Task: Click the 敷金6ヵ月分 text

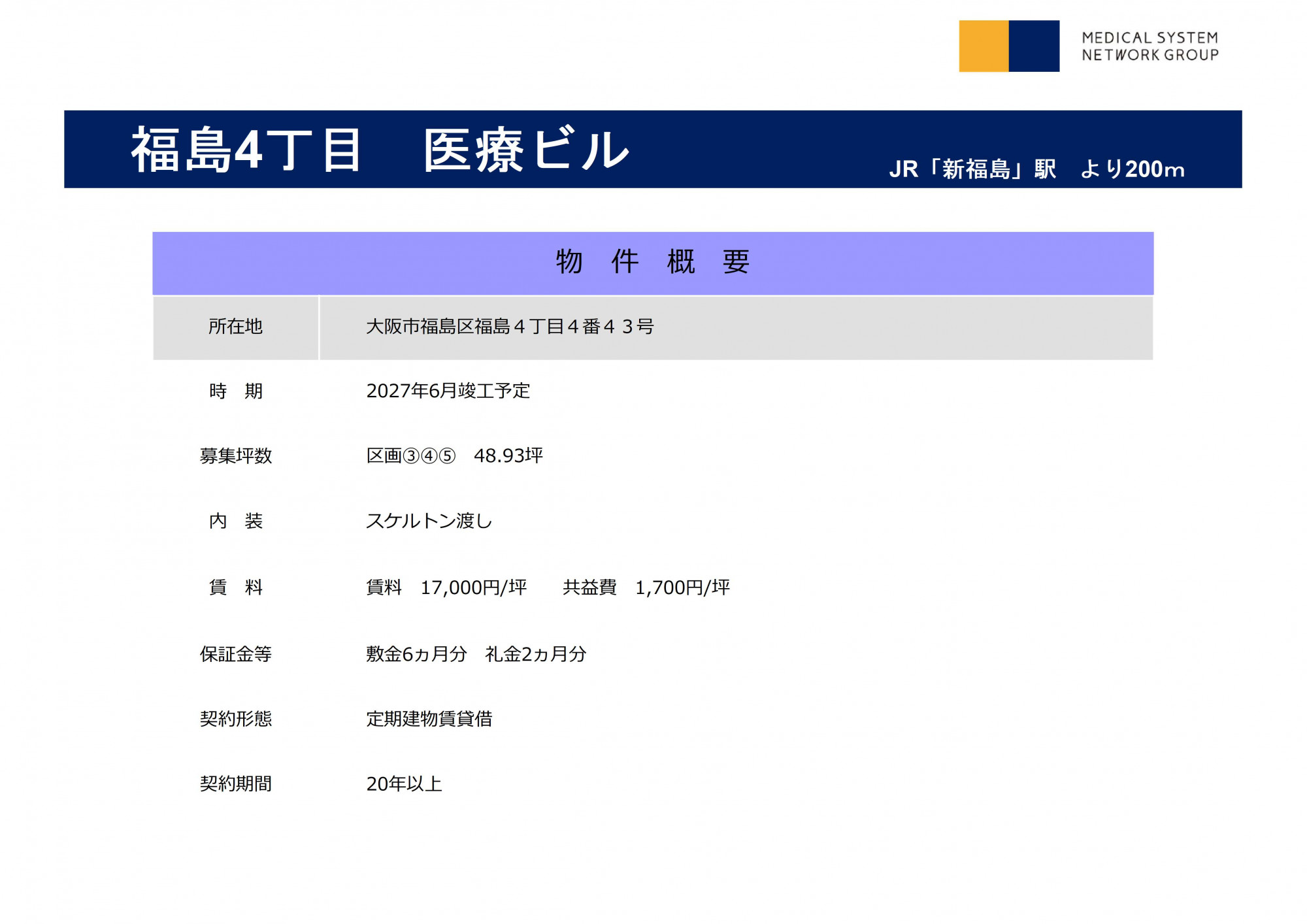Action: [416, 654]
